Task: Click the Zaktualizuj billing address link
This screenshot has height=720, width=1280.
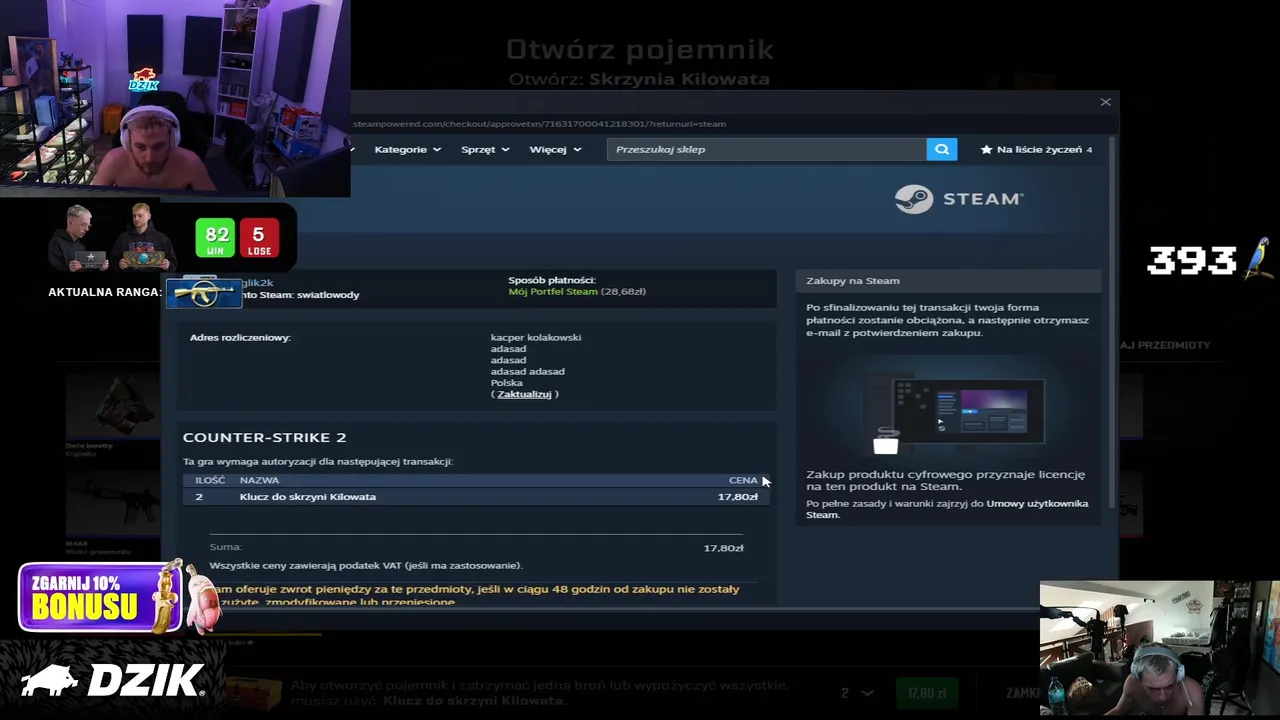Action: point(524,394)
